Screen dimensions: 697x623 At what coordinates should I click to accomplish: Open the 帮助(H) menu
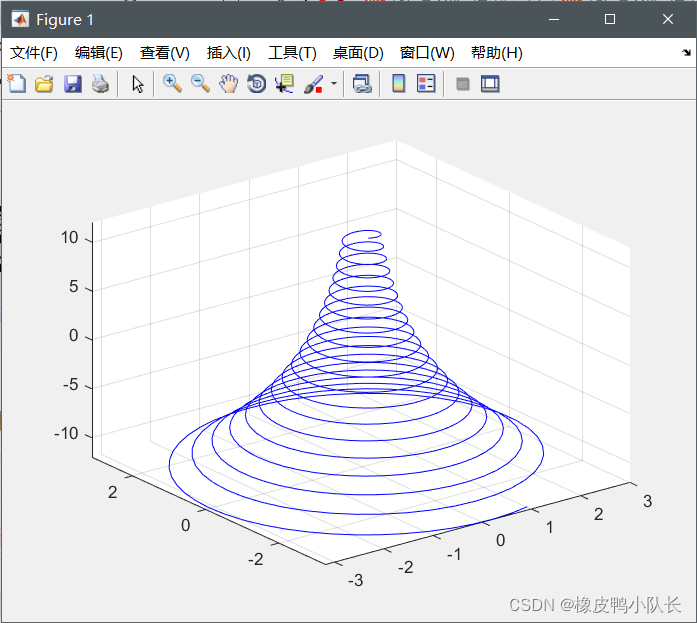497,53
